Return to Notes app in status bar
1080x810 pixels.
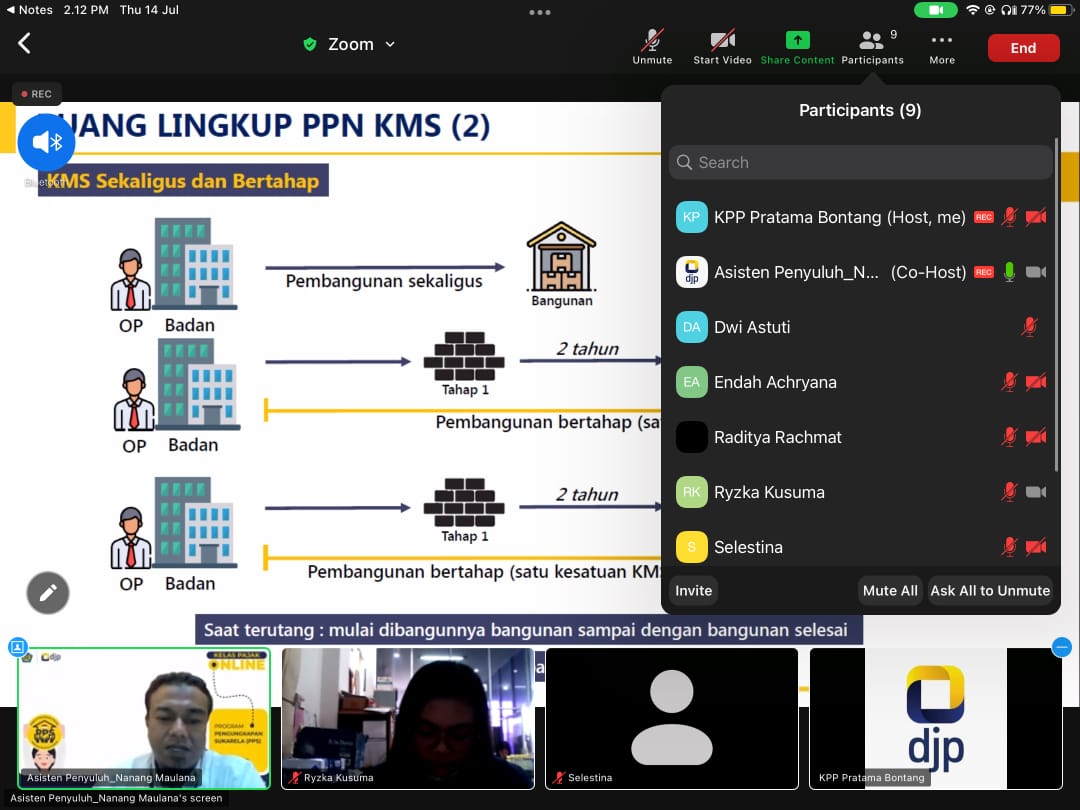(30, 10)
